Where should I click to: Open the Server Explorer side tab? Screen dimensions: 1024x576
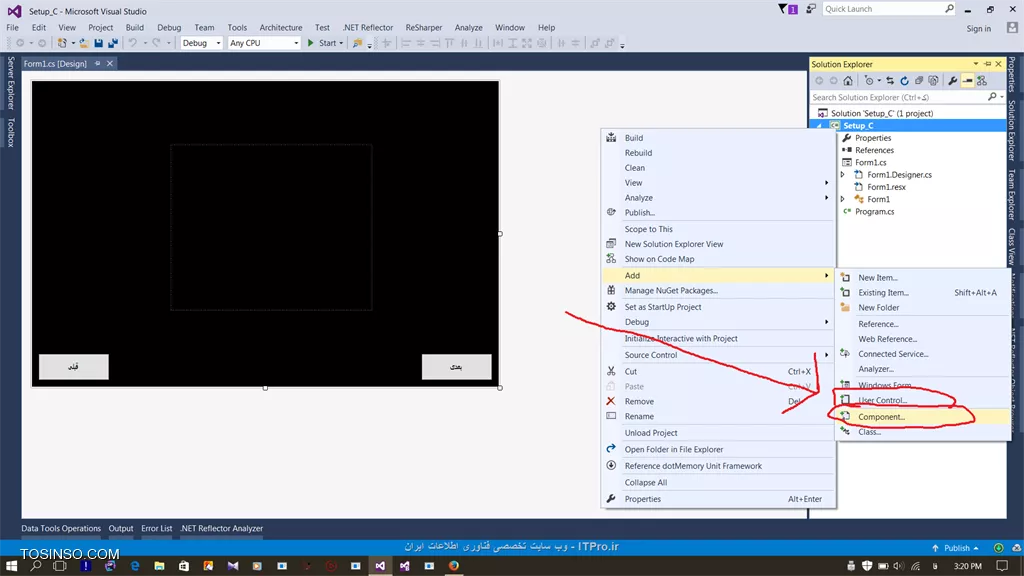tap(10, 83)
